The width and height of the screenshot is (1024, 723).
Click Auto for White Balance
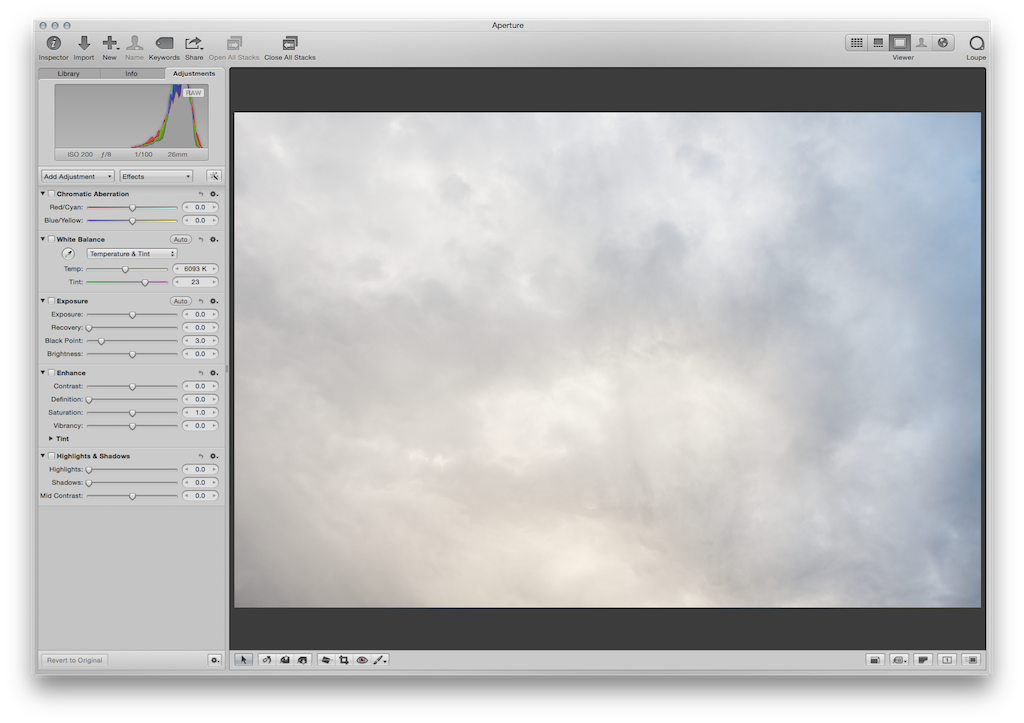pyautogui.click(x=181, y=239)
